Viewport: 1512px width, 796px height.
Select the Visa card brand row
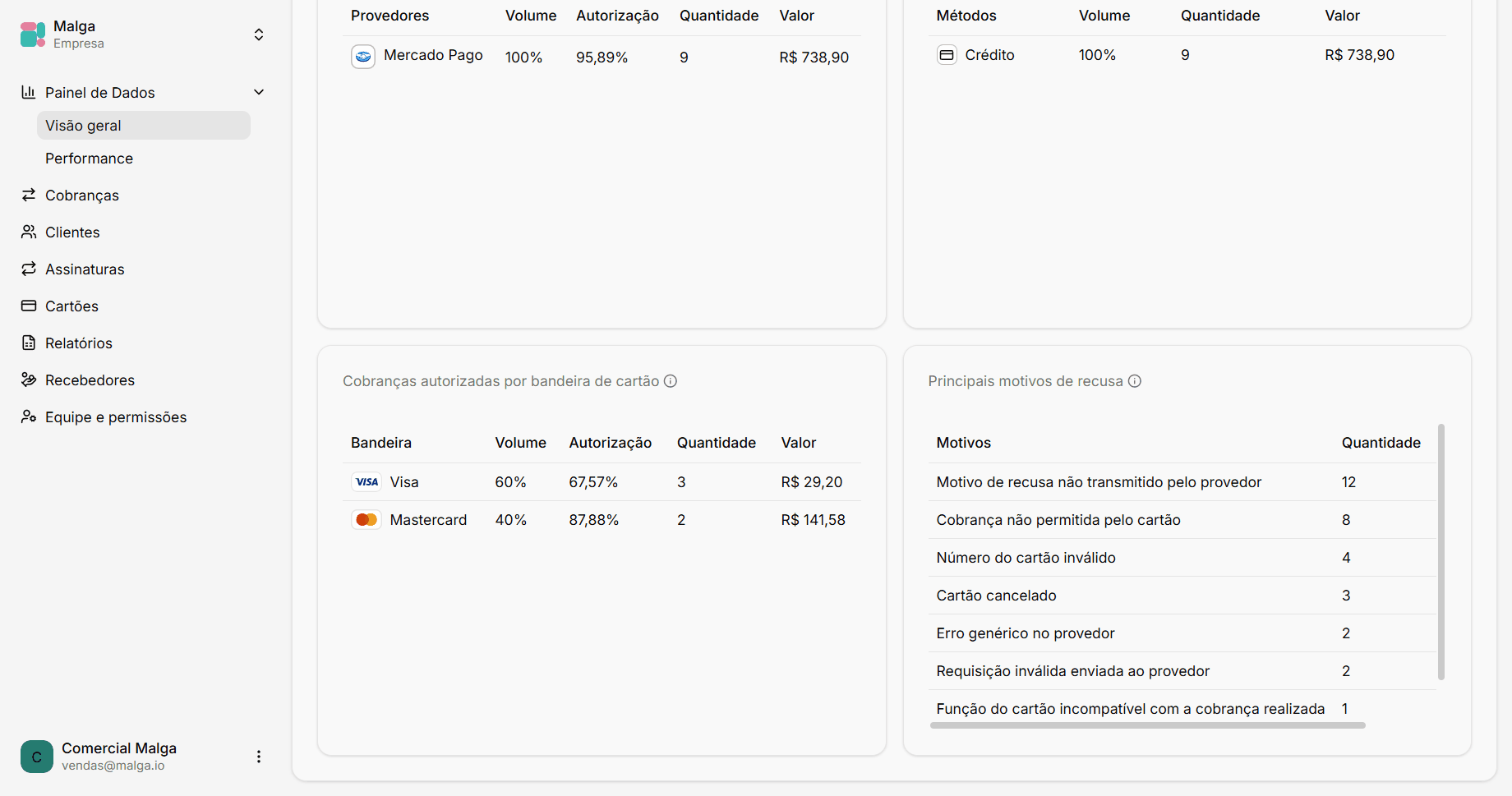pyautogui.click(x=602, y=482)
